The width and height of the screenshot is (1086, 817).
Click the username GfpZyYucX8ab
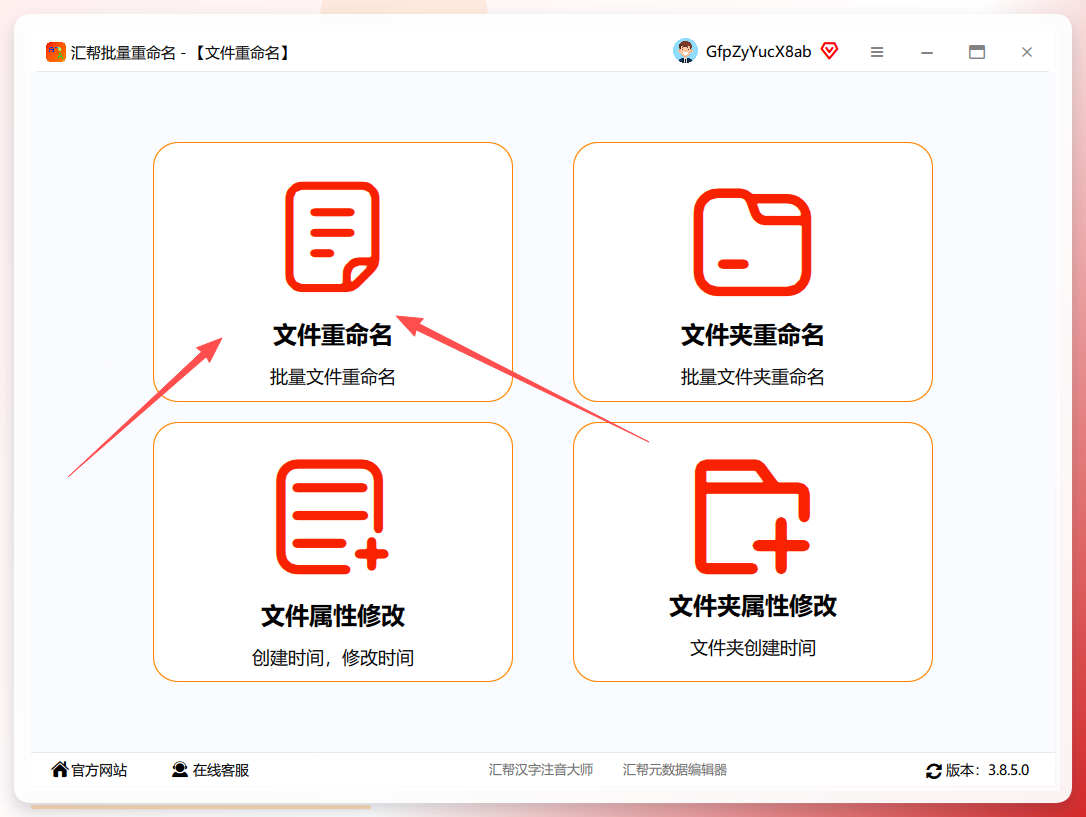point(758,52)
